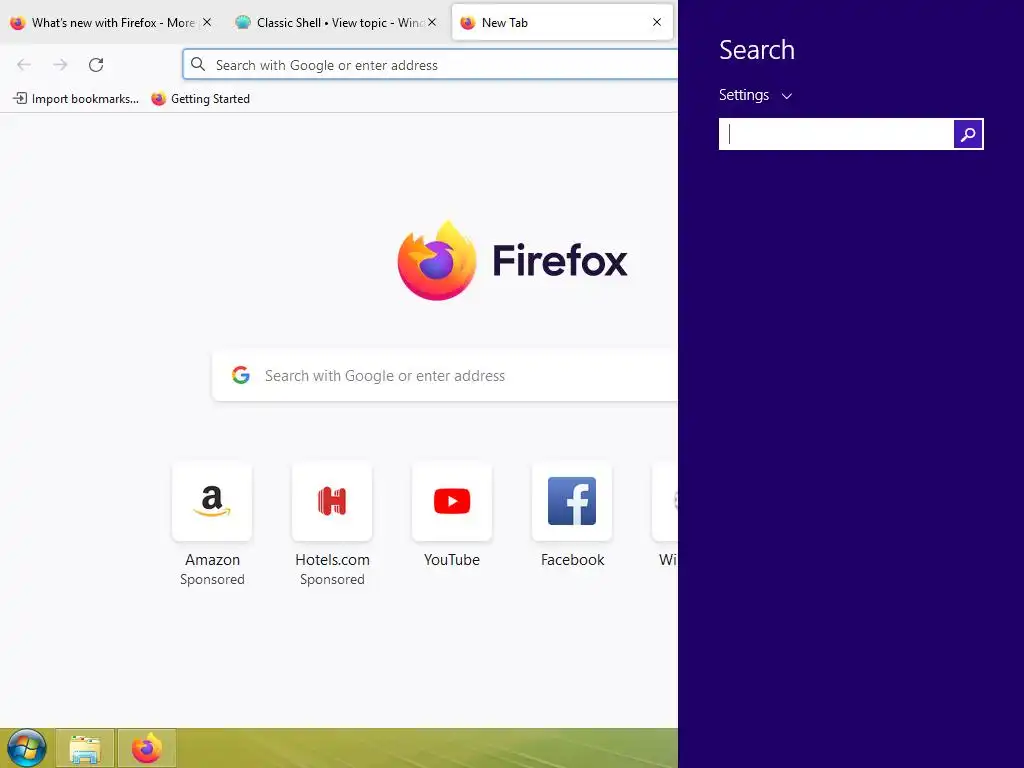Click the YouTube label under its tile

pos(452,560)
